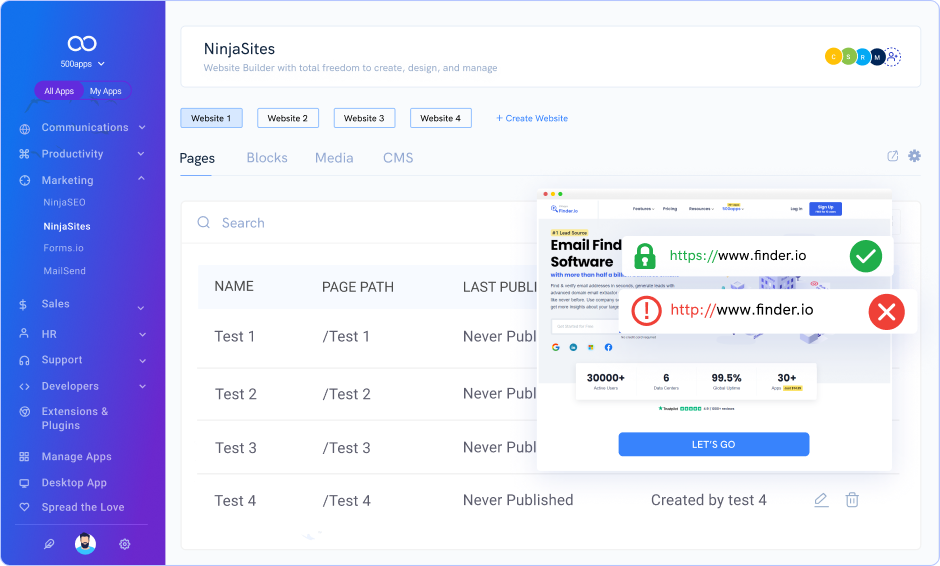
Task: Click the edit pencil for Test 4
Action: pyautogui.click(x=821, y=500)
